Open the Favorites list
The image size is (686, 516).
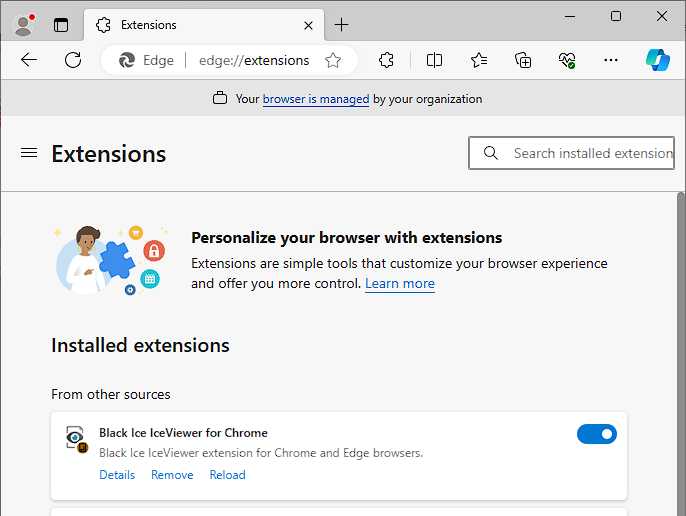click(479, 60)
